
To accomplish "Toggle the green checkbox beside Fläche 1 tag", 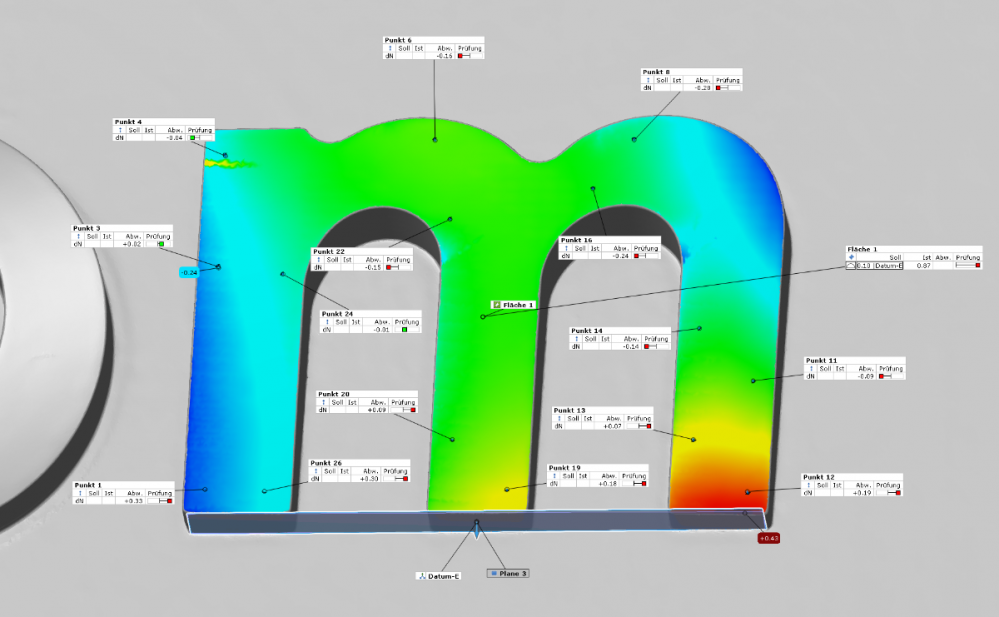I will point(495,304).
